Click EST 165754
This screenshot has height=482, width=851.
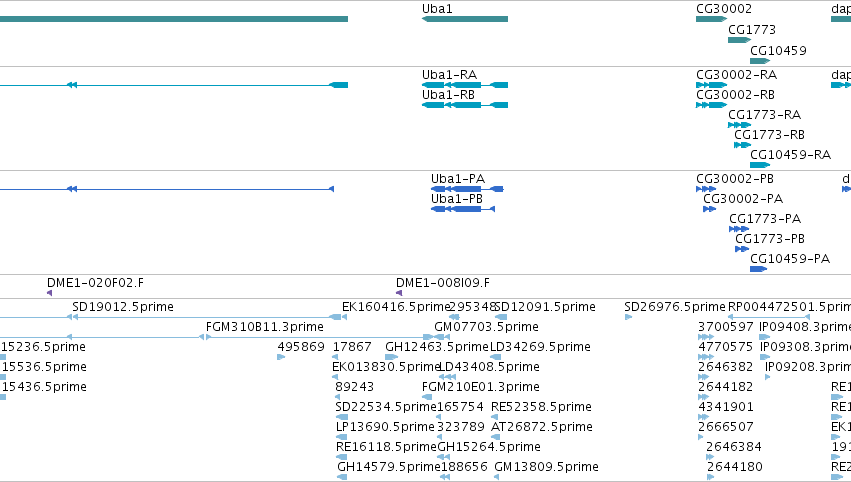pyautogui.click(x=460, y=407)
